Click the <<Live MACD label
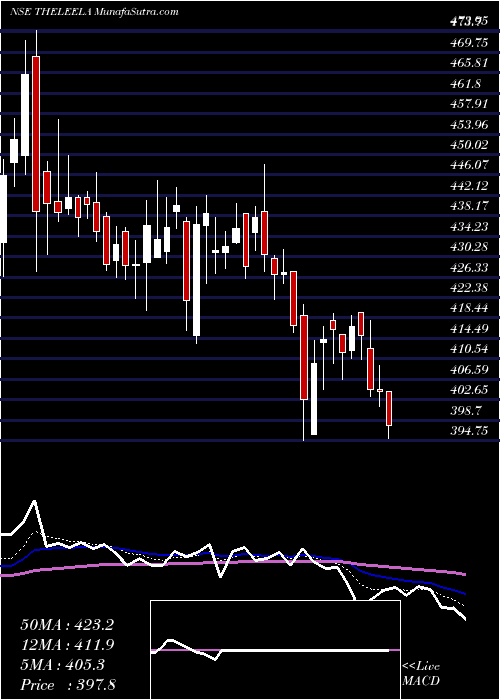 [x=421, y=674]
